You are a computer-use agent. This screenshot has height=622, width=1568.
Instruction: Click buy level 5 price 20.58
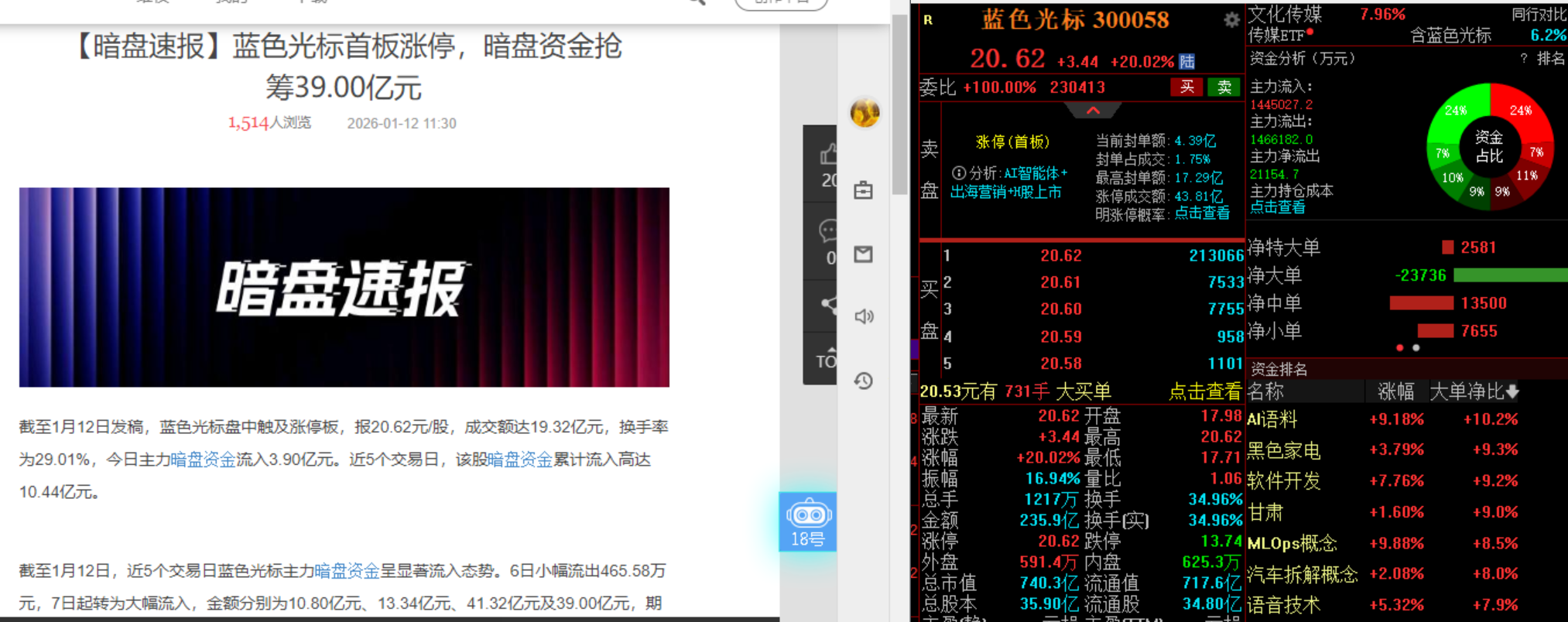(1060, 364)
